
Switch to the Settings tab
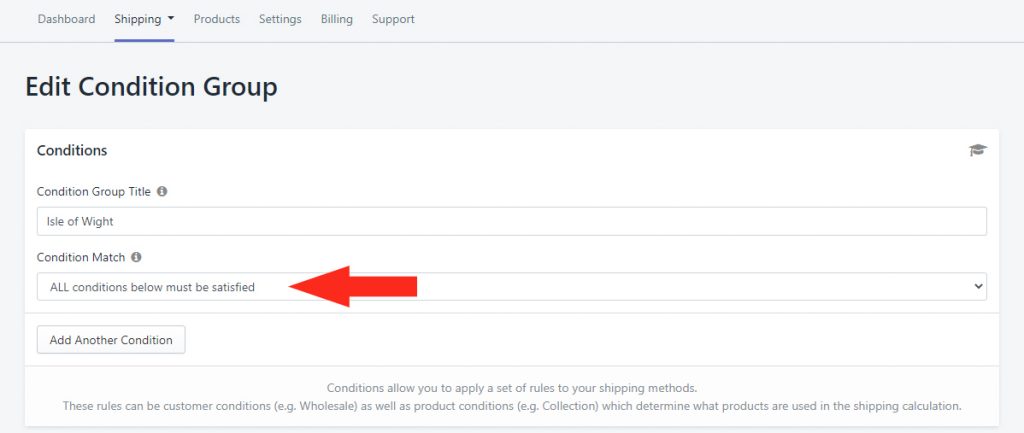(x=280, y=19)
